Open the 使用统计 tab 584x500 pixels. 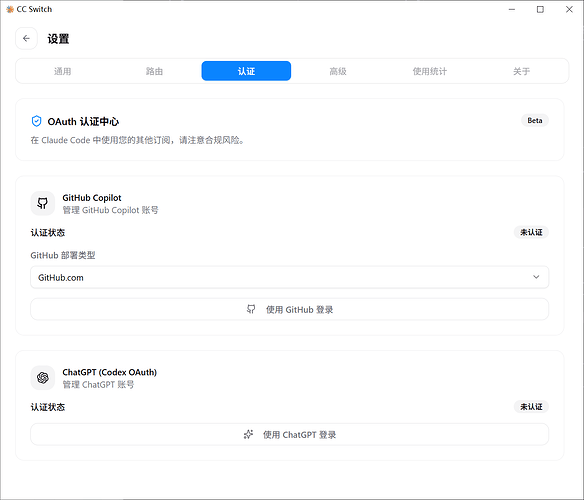tap(430, 71)
